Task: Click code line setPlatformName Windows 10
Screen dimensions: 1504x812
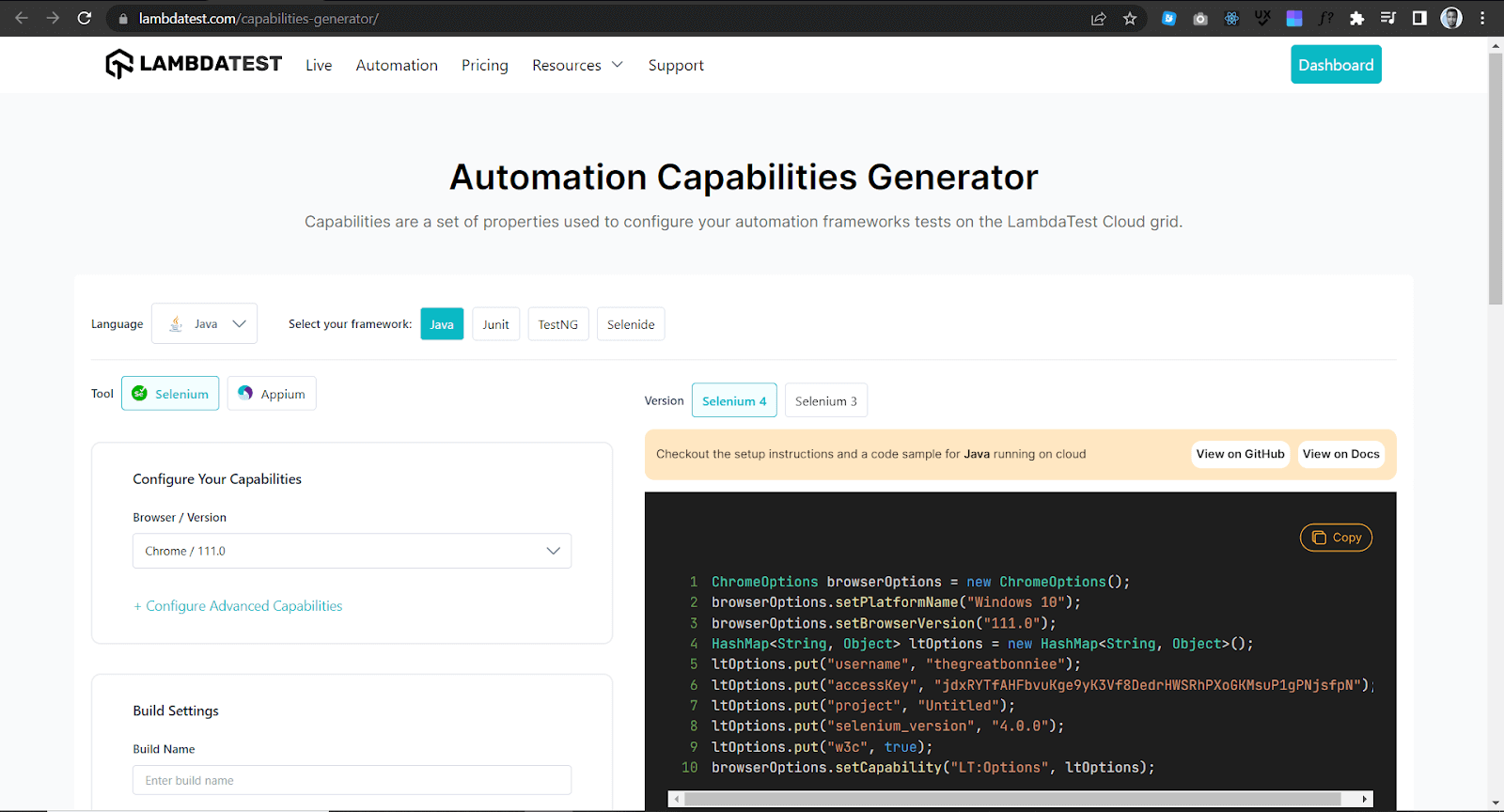Action: click(x=896, y=602)
